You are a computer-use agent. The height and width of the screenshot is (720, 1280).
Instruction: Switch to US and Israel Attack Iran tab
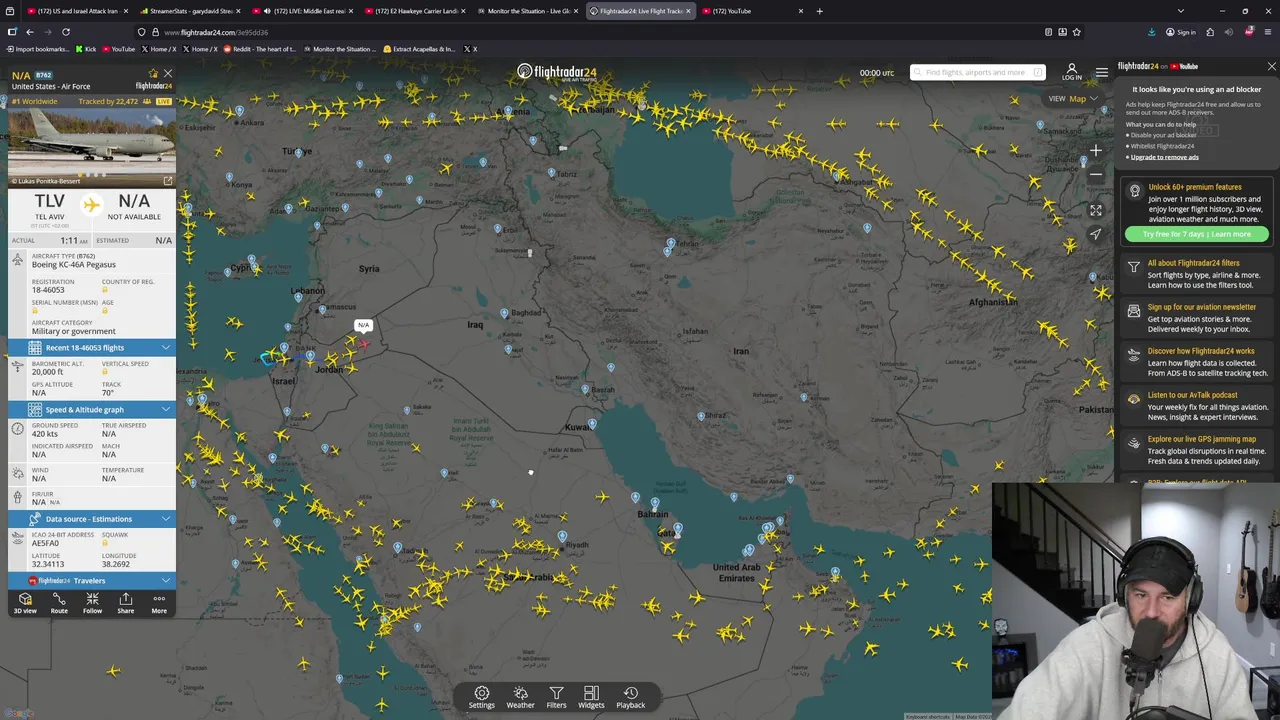click(76, 11)
